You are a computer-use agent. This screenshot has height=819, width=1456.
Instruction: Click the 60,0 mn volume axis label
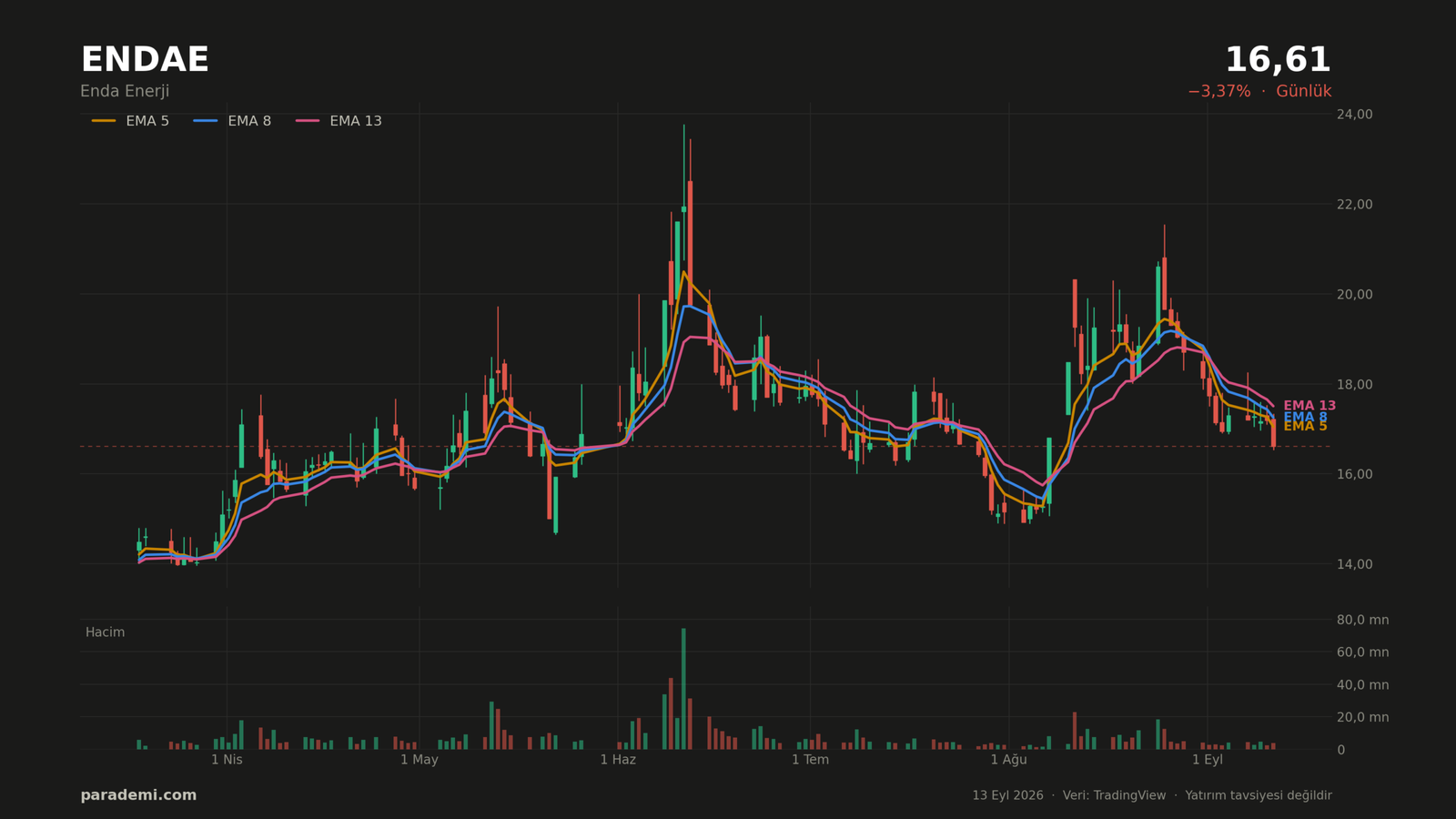click(1362, 652)
